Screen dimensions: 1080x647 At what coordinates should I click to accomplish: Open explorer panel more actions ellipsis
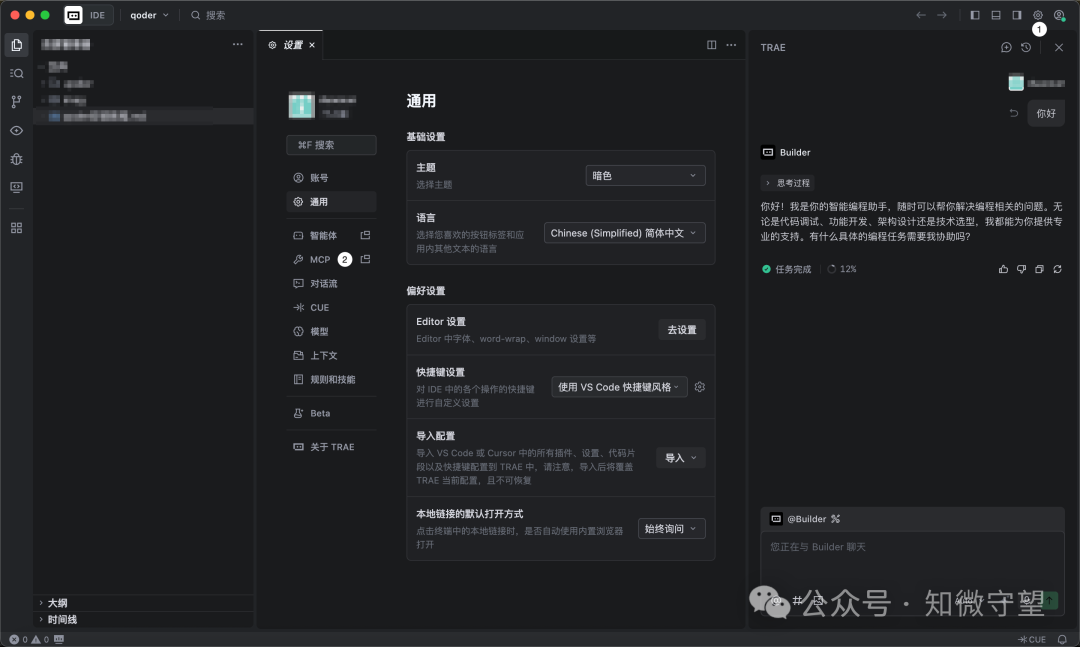pos(238,44)
